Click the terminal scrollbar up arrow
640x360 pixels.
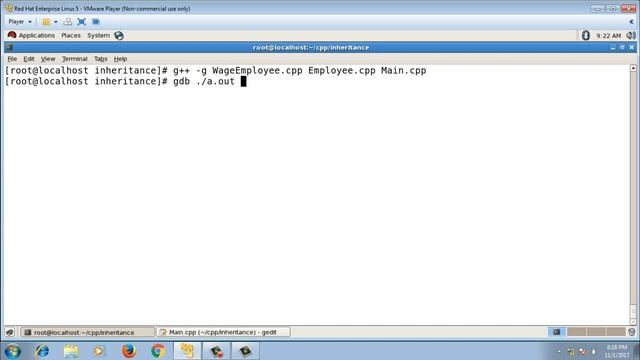633,68
